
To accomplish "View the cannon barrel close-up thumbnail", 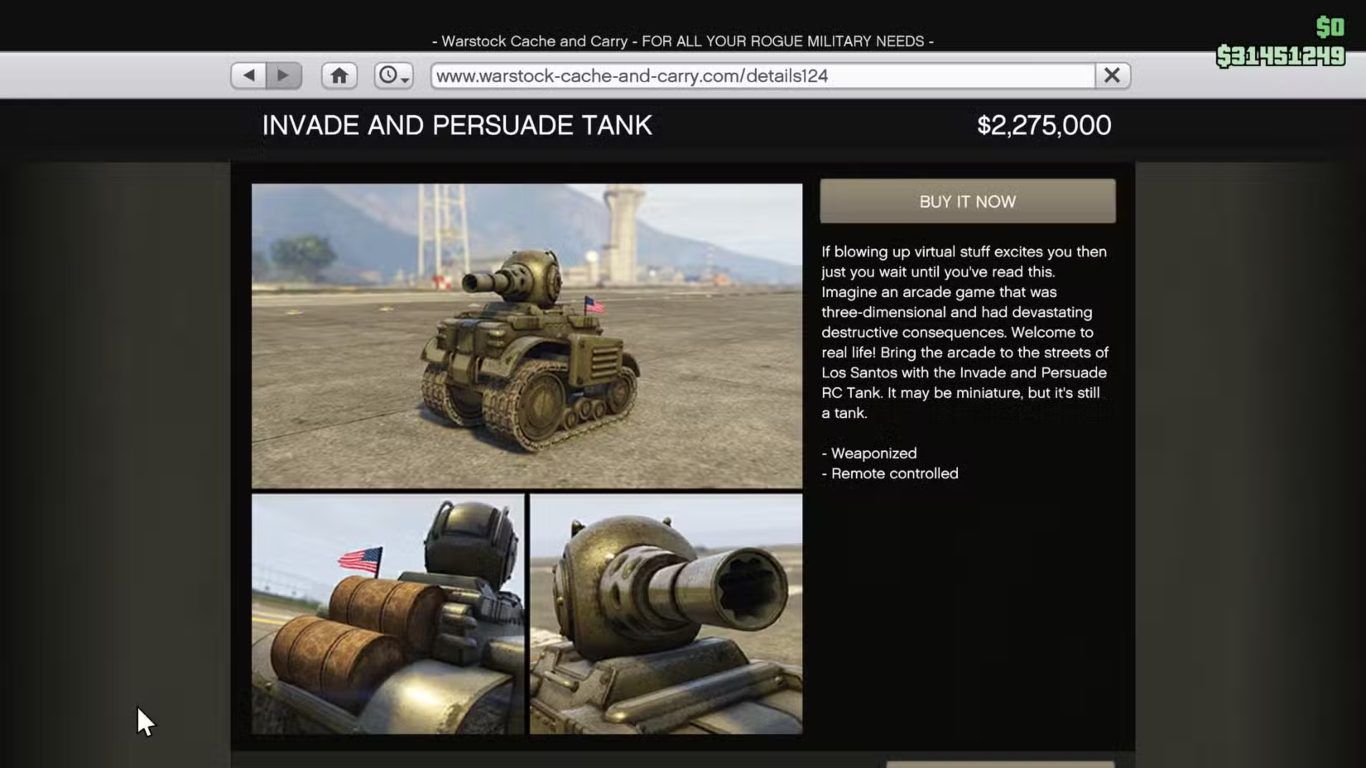I will click(x=666, y=614).
